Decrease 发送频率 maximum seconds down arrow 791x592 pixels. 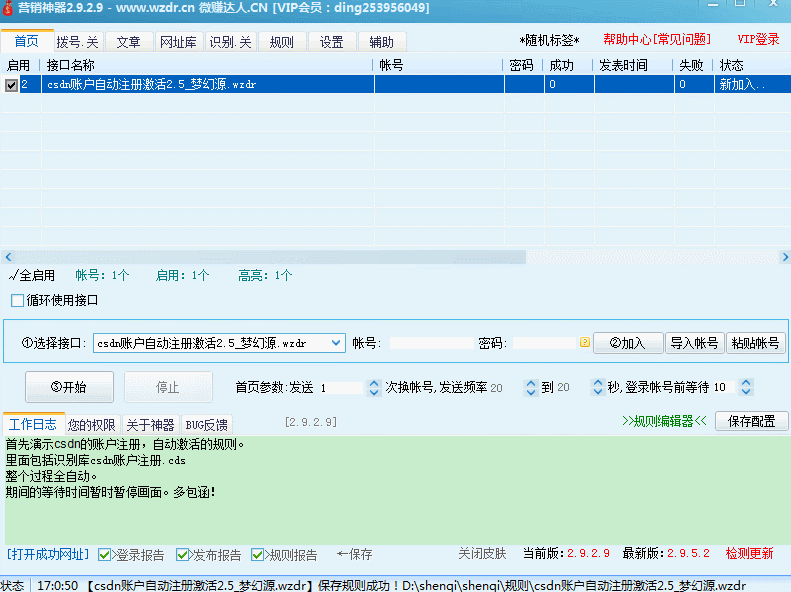(x=598, y=392)
